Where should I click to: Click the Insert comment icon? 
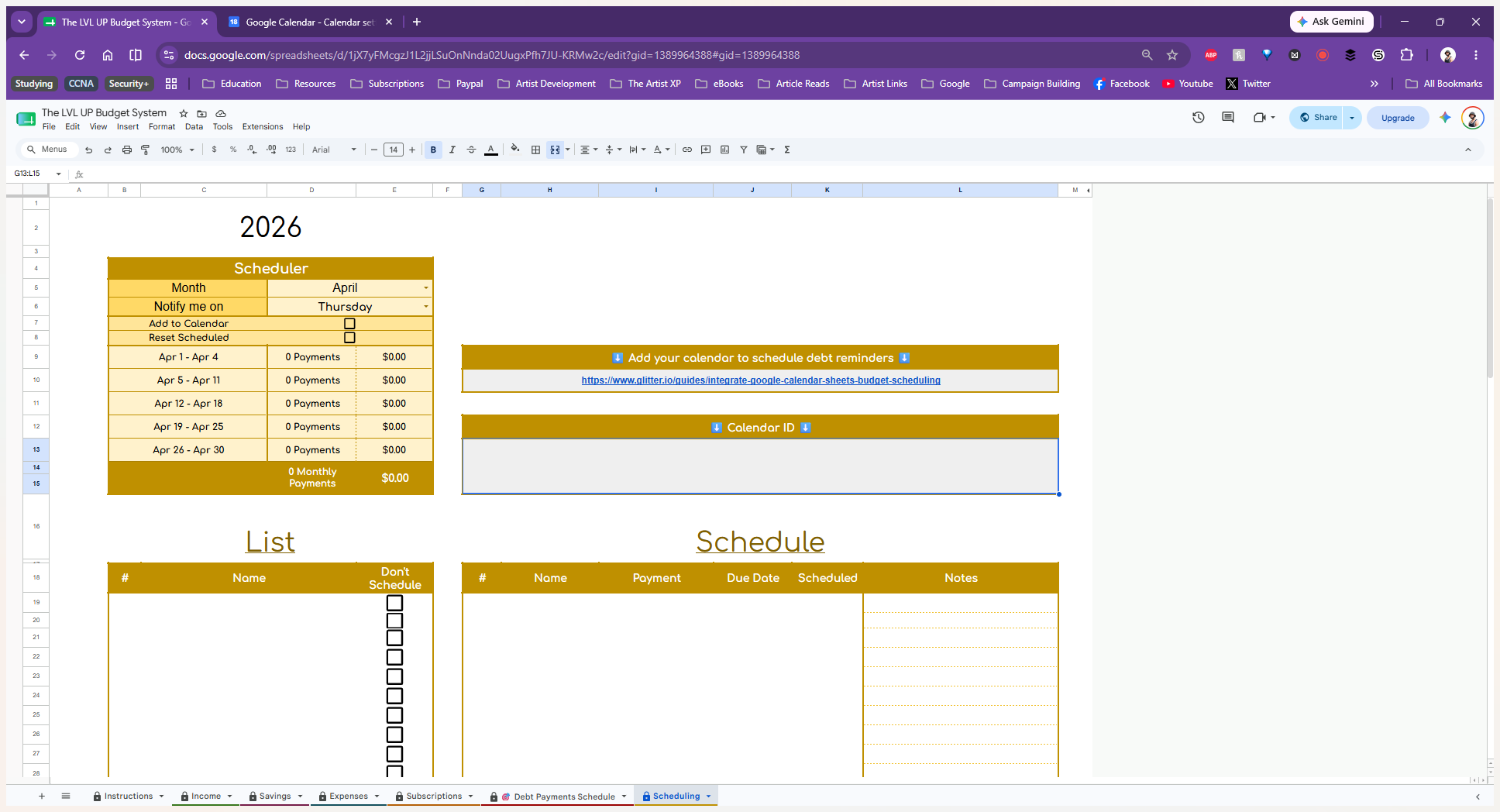(x=706, y=150)
